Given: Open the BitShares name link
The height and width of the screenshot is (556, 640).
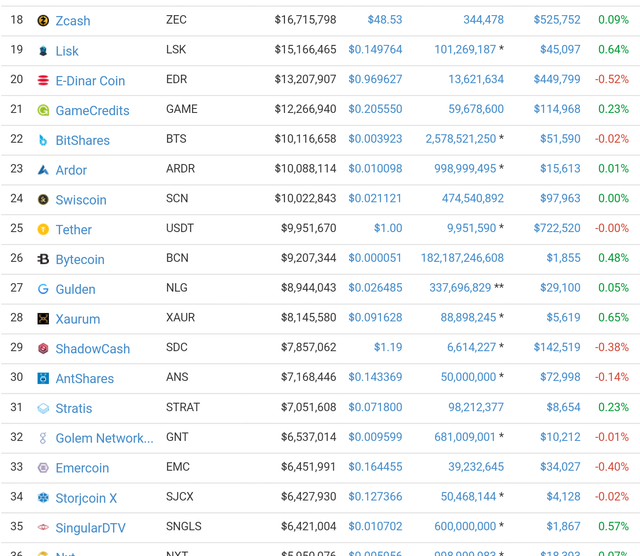Looking at the screenshot, I should [82, 140].
